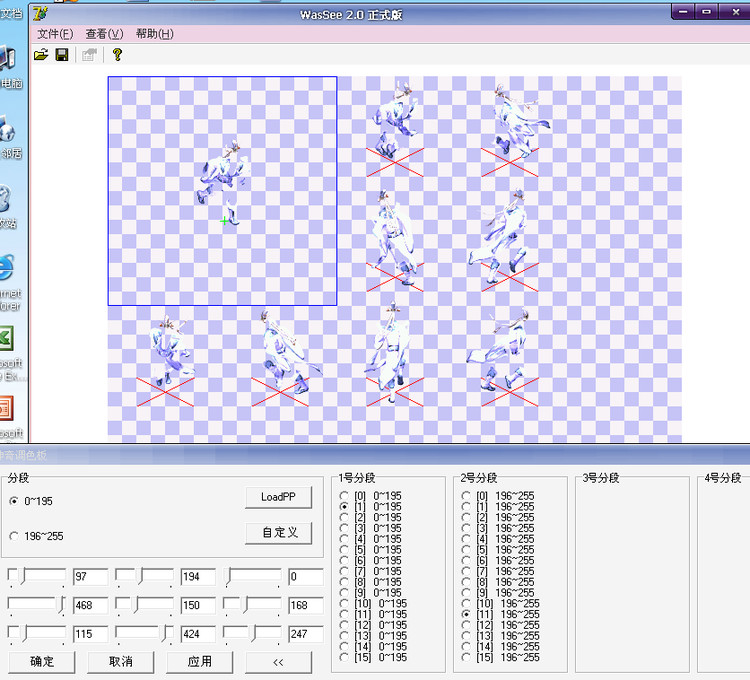Click the LoadPP button

278,497
